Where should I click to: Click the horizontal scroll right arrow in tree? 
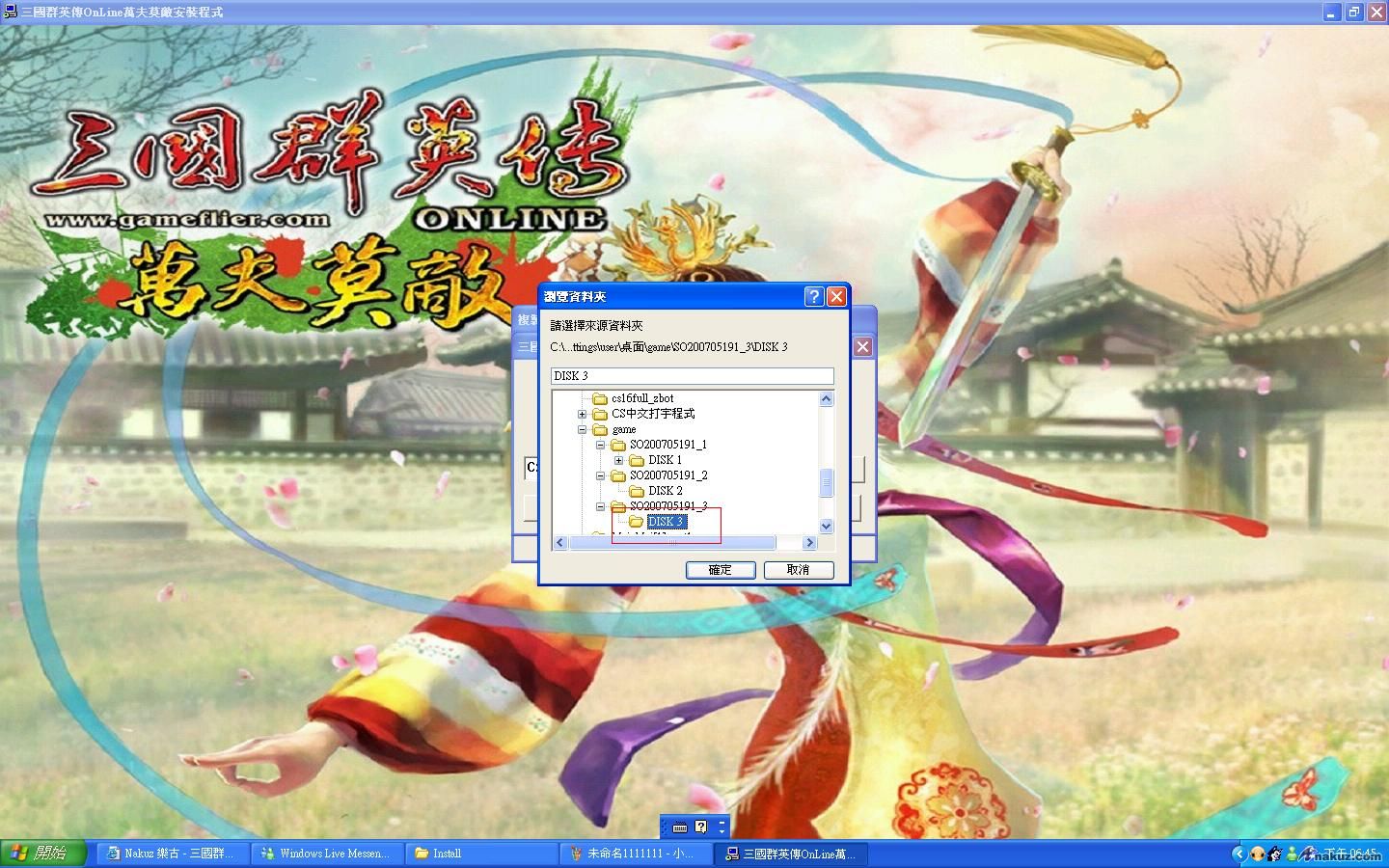click(x=809, y=543)
